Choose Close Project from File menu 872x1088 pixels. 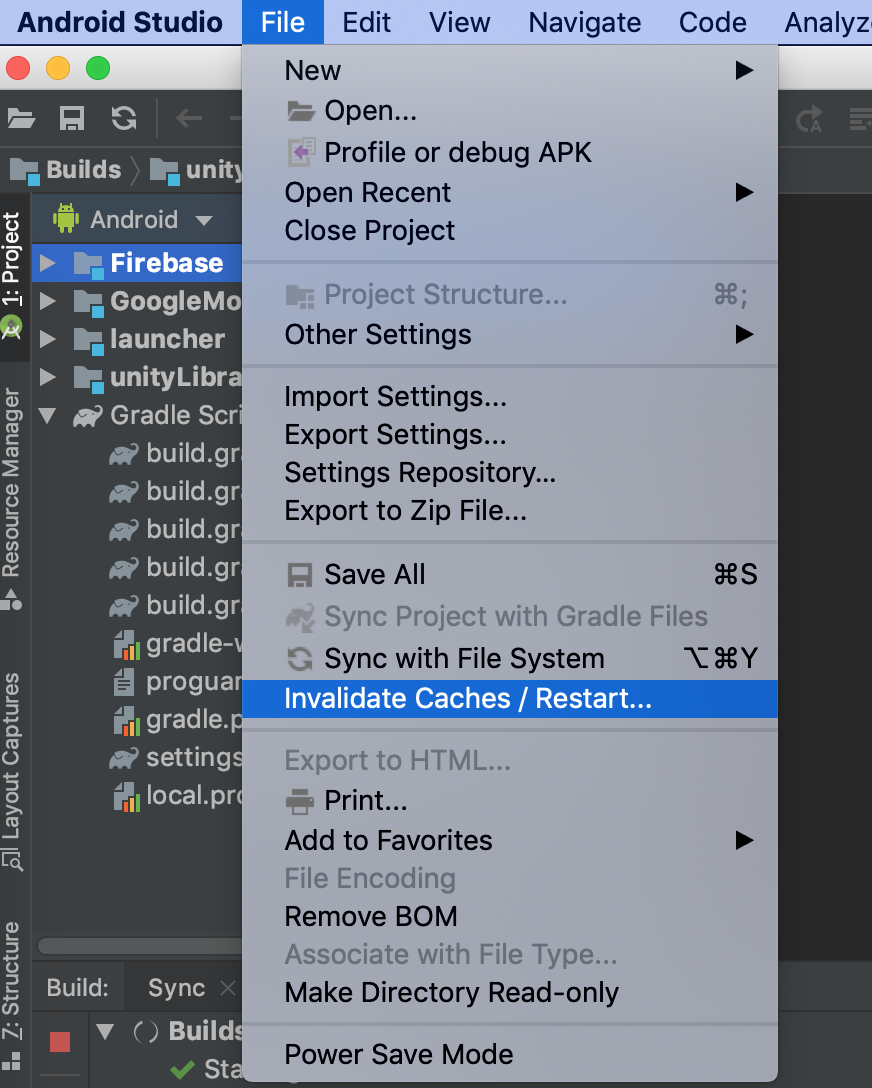[370, 230]
